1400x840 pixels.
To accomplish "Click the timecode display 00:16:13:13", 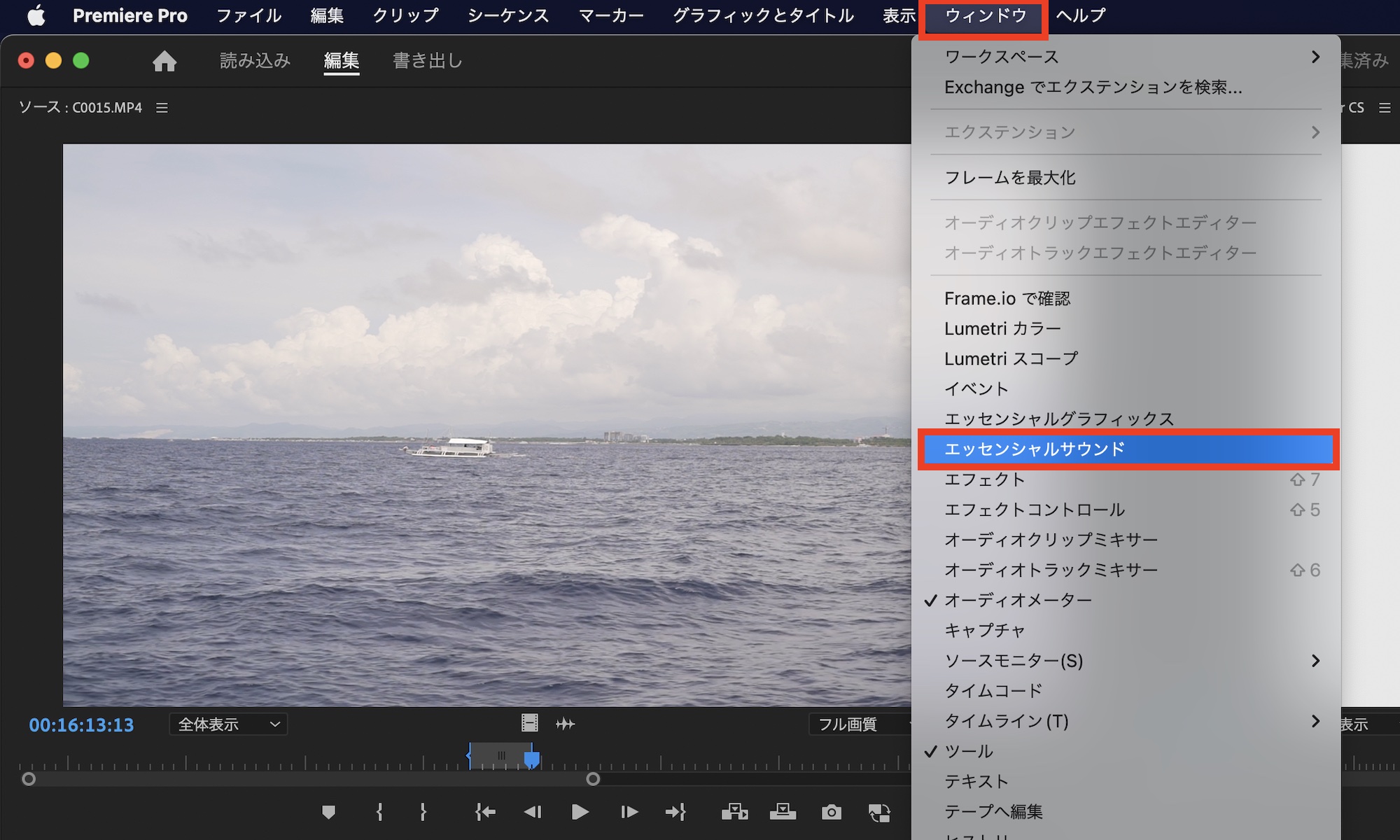I will point(80,724).
